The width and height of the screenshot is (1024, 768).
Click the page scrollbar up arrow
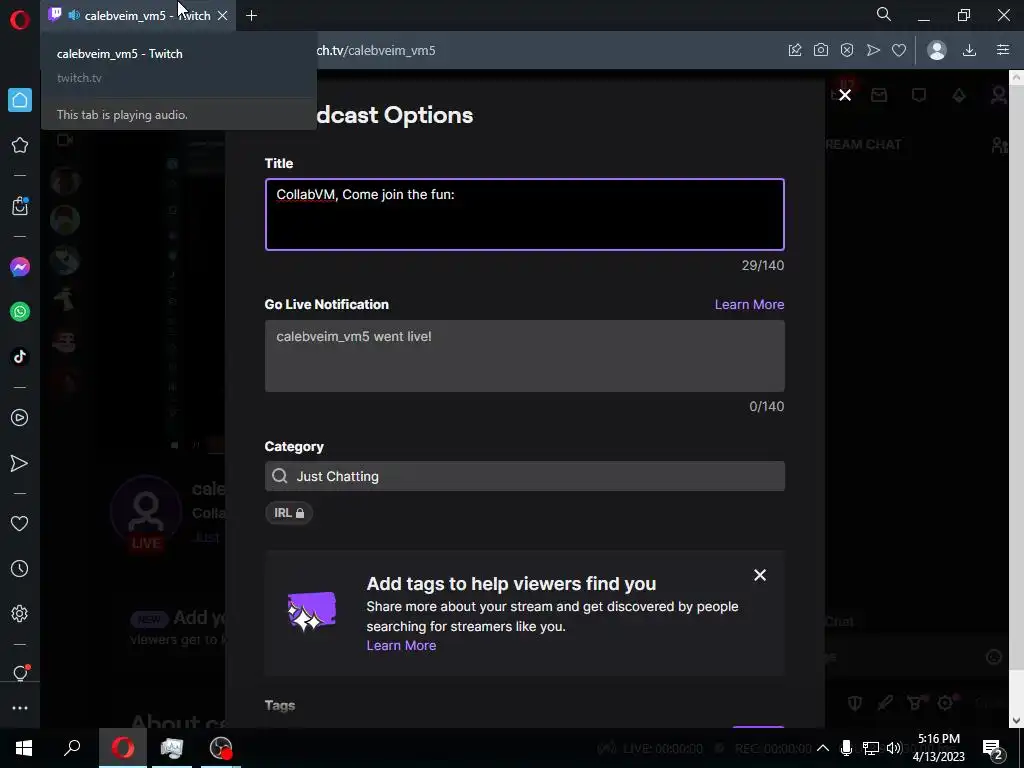1017,77
